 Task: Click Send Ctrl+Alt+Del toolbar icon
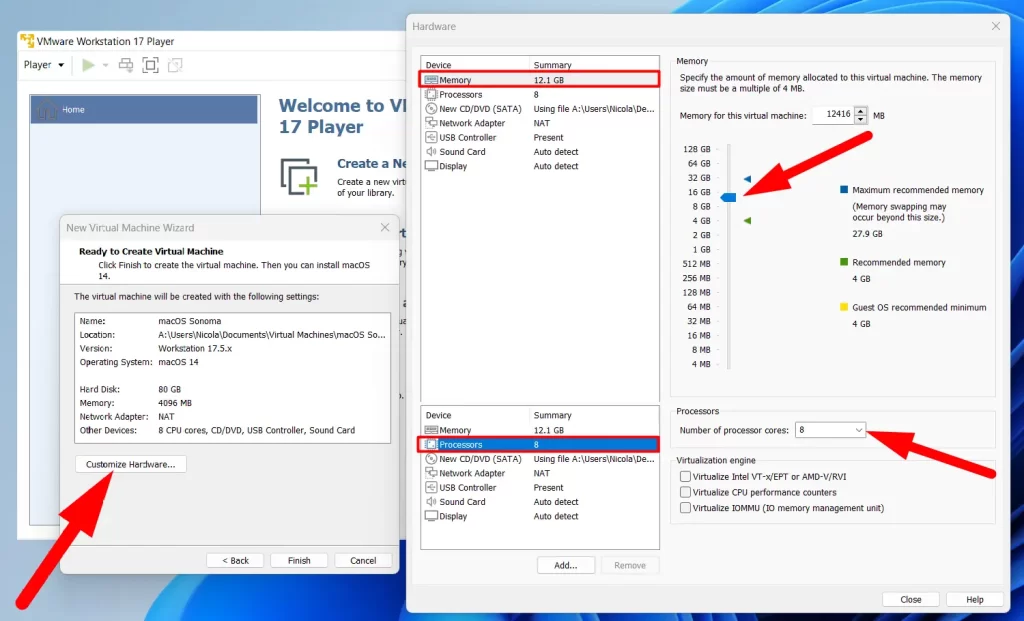point(125,65)
